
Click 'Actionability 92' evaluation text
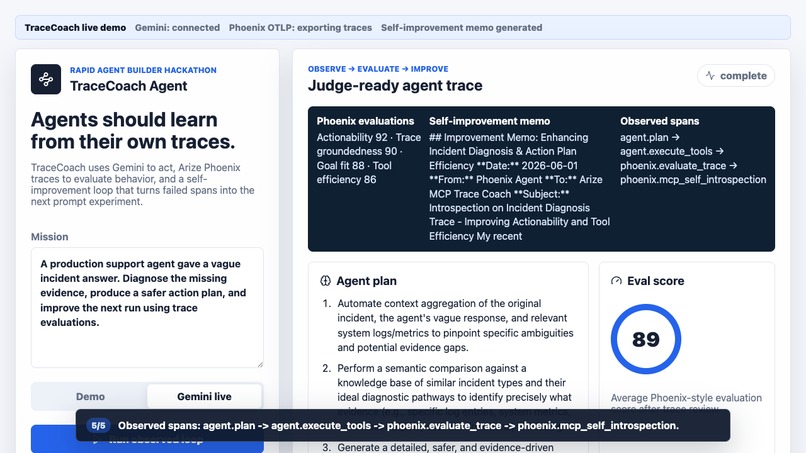coord(352,137)
